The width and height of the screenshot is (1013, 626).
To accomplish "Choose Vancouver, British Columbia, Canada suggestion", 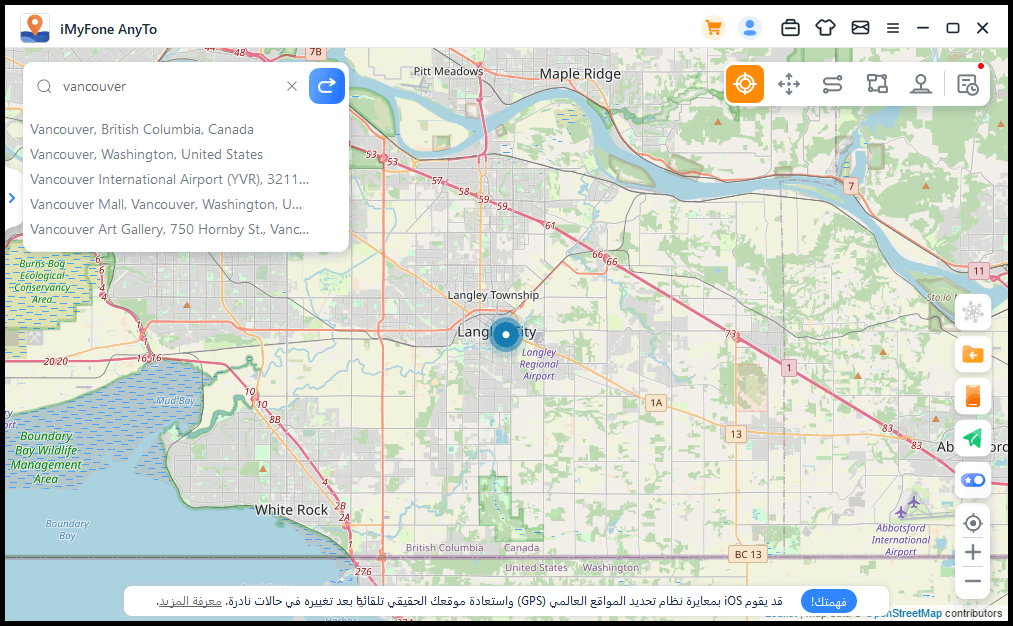I will pyautogui.click(x=141, y=129).
